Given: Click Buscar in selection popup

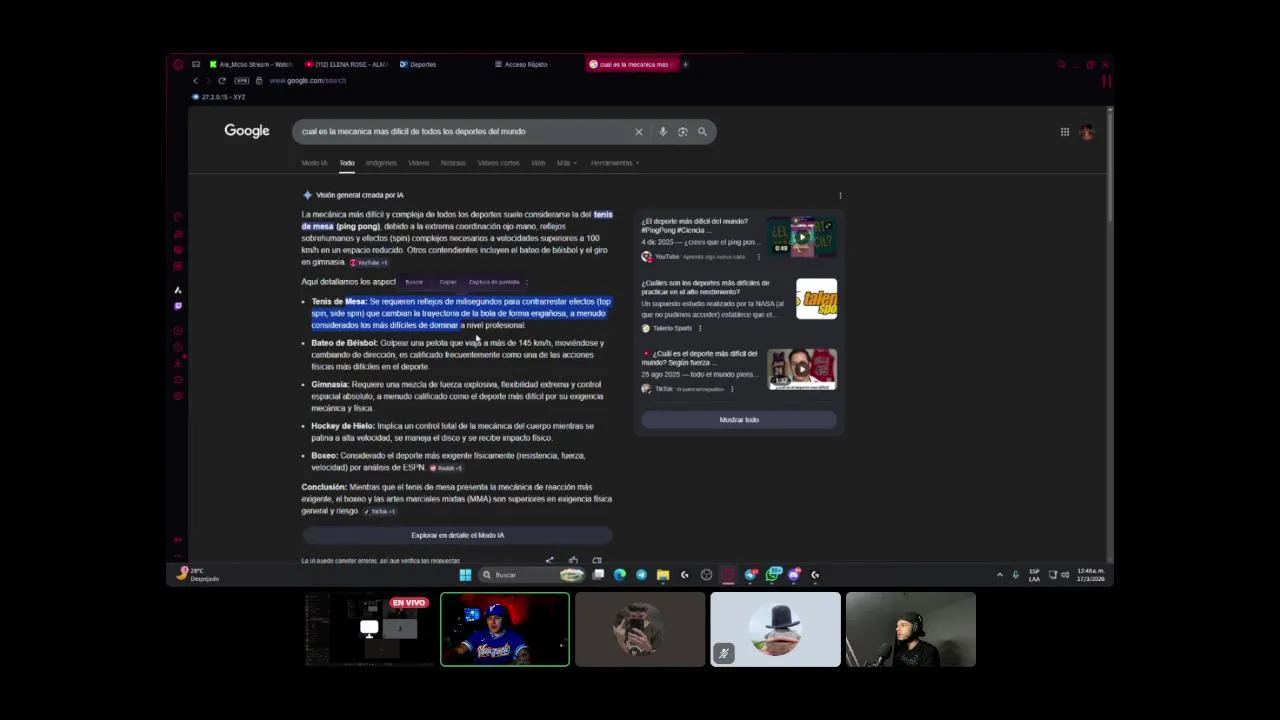Looking at the screenshot, I should pos(414,282).
